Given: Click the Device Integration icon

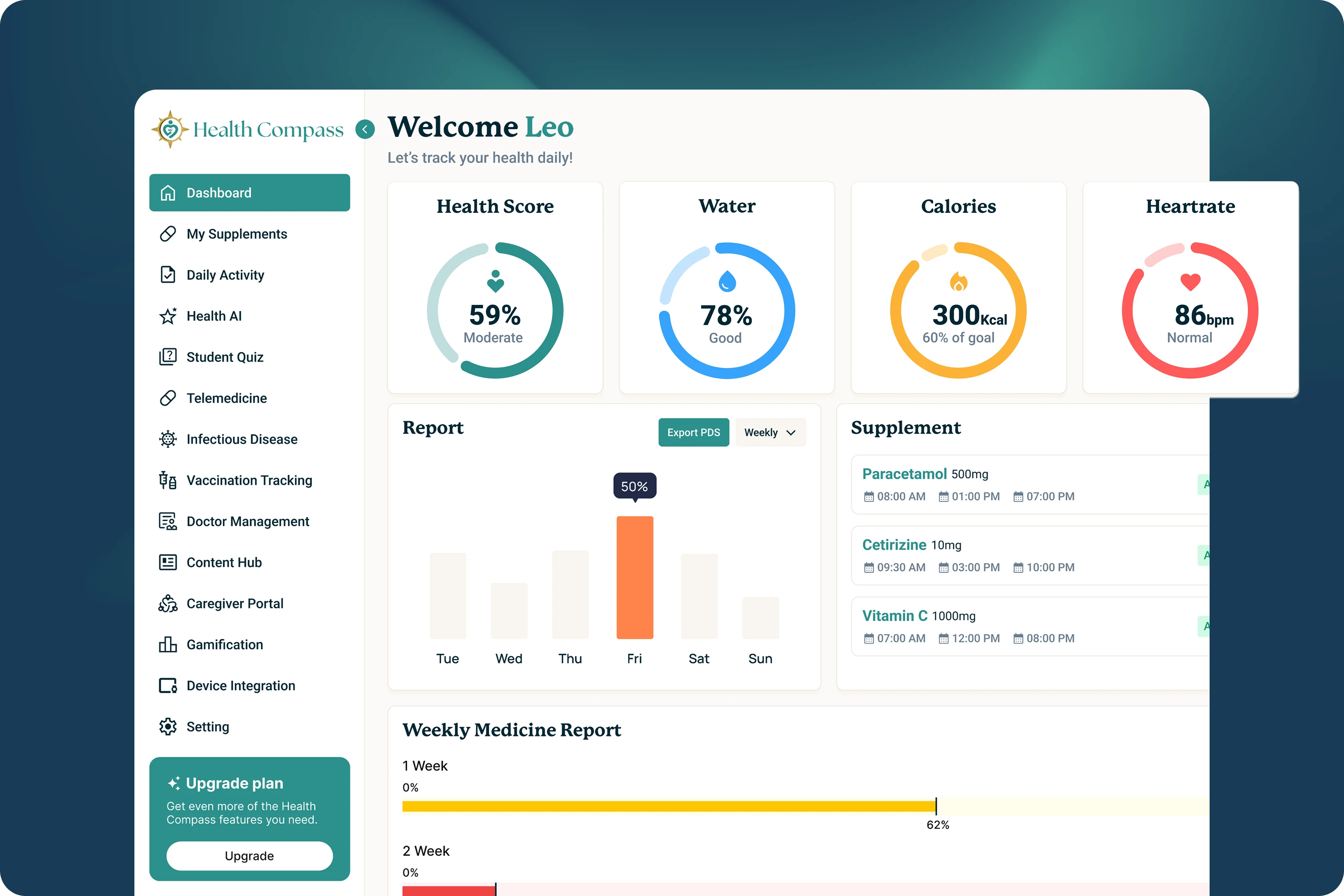Looking at the screenshot, I should pyautogui.click(x=168, y=686).
